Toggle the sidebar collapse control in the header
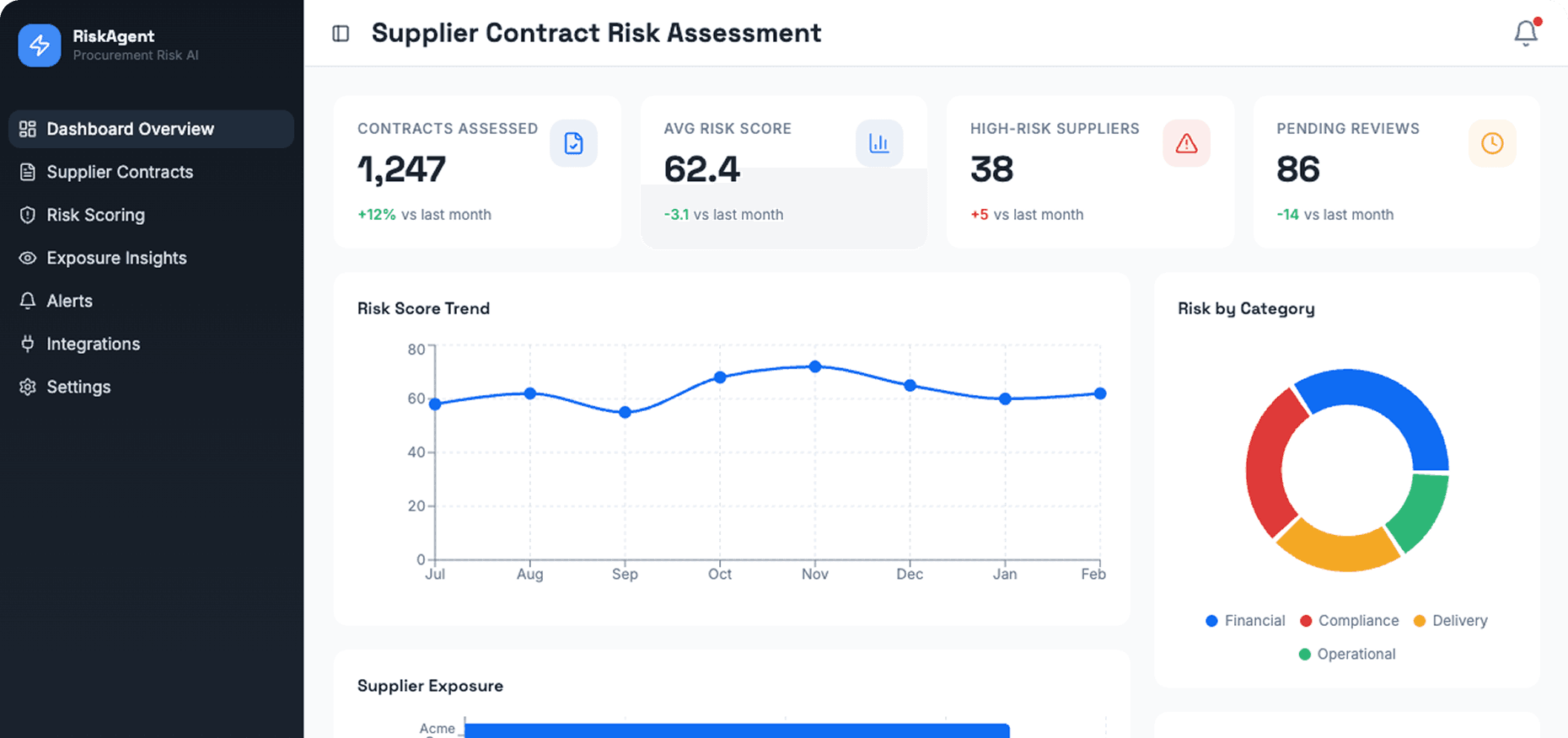This screenshot has width=1568, height=738. (x=340, y=32)
